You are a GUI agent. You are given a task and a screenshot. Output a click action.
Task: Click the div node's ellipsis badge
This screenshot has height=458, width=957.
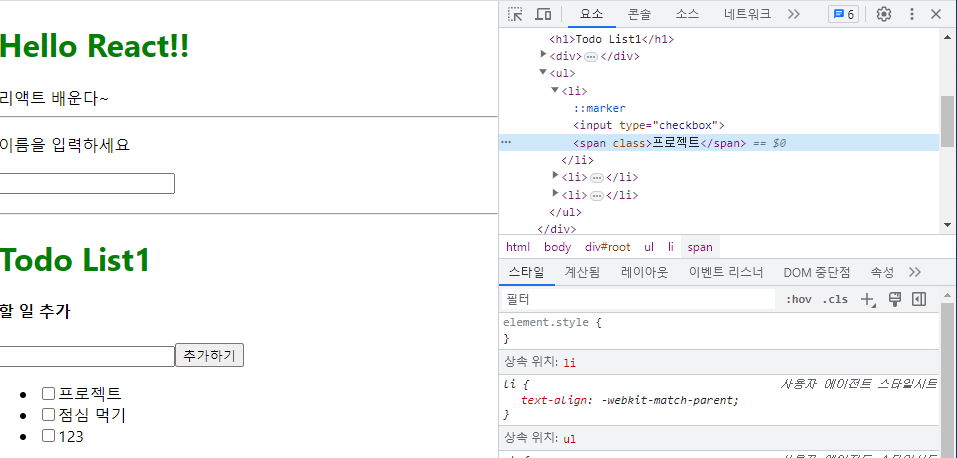(x=591, y=57)
